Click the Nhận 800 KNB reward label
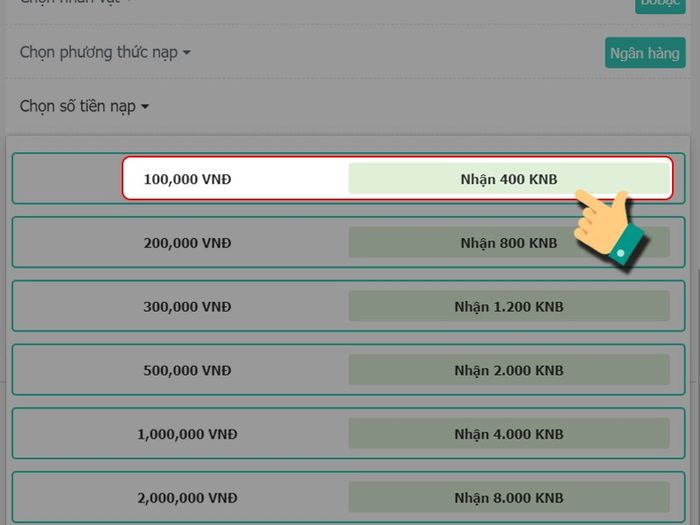Screen dimensions: 700x525 509,242
